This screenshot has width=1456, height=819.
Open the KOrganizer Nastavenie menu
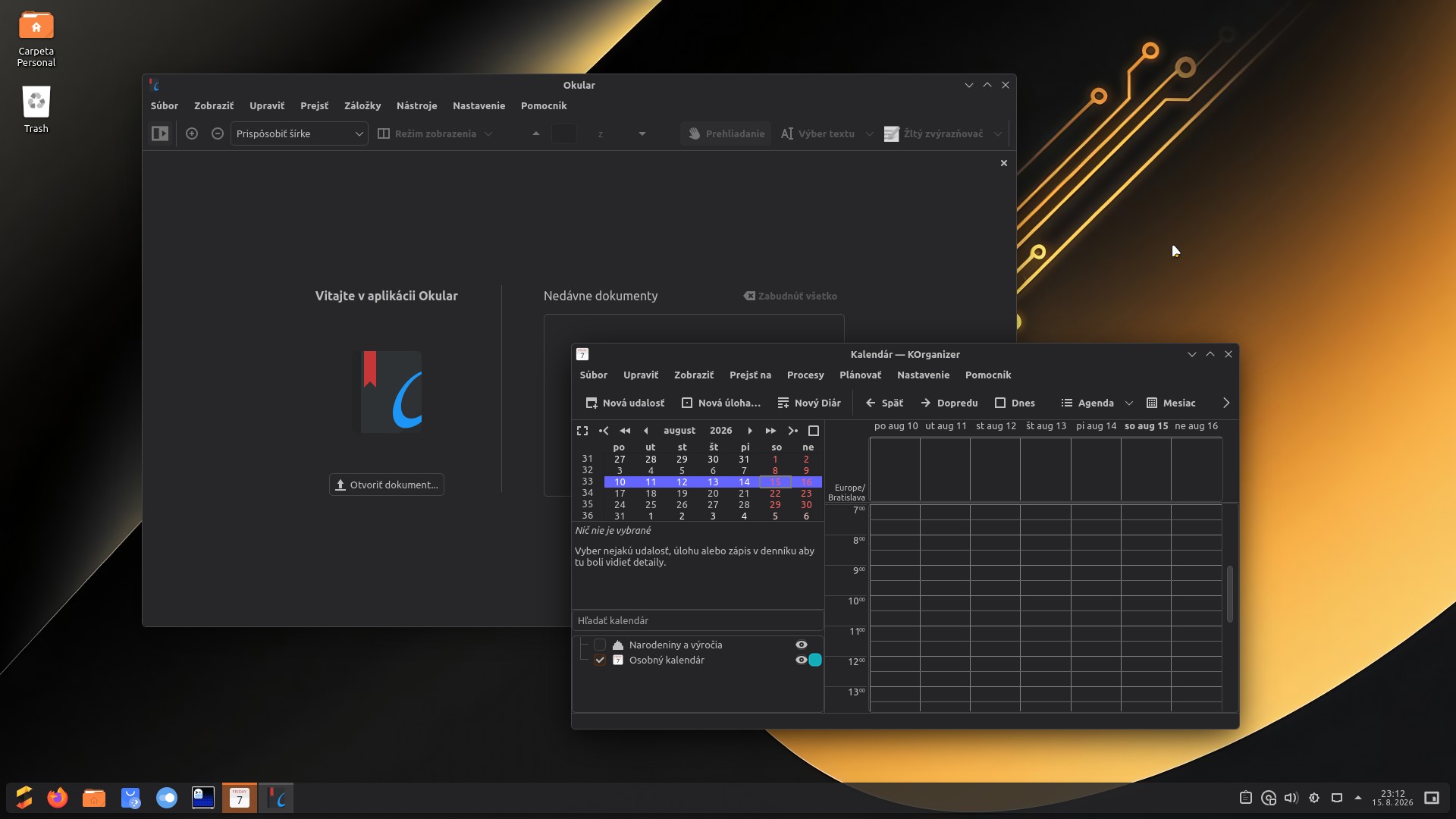coord(923,375)
